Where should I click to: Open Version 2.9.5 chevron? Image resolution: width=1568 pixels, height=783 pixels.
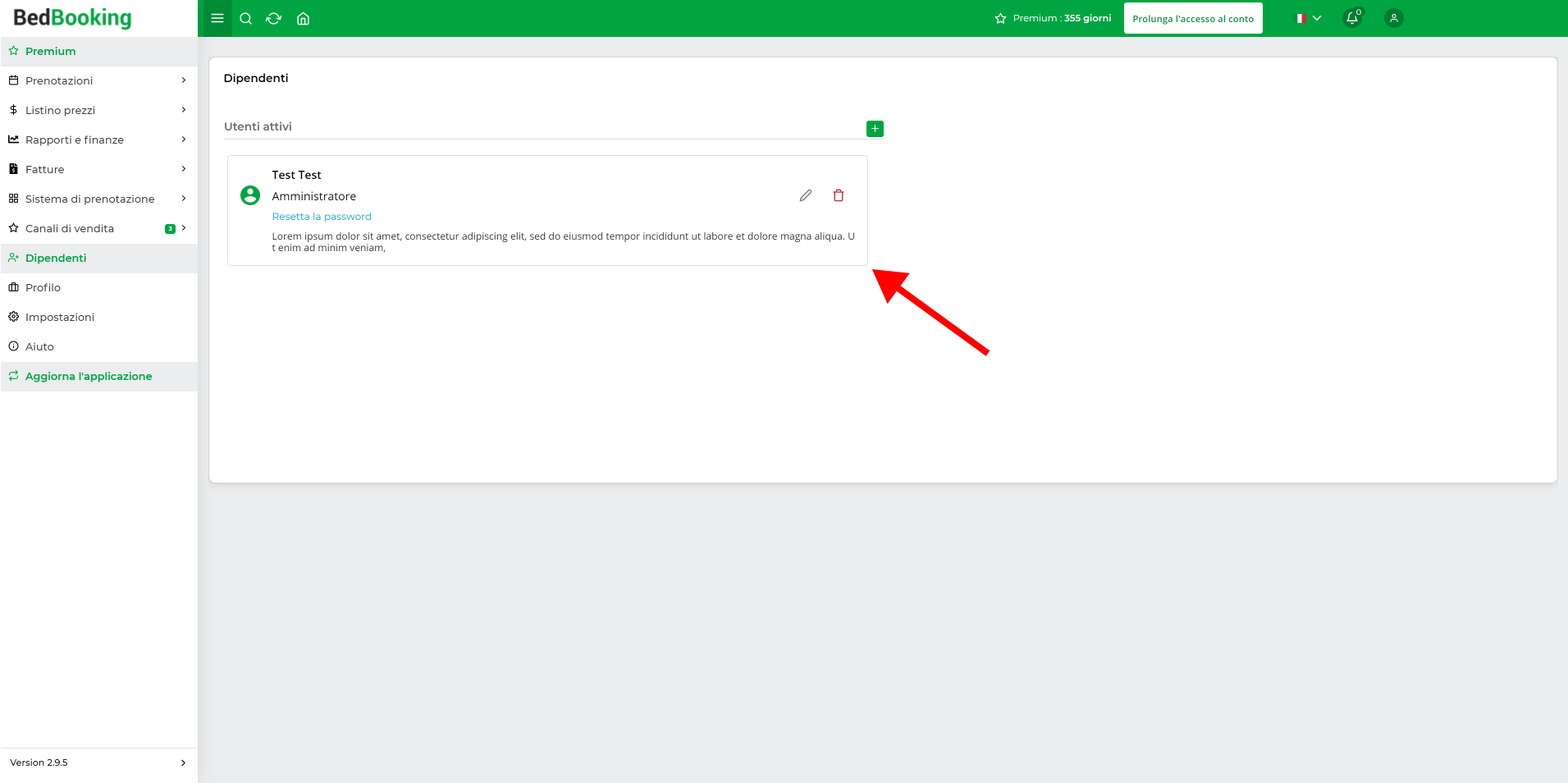tap(183, 762)
